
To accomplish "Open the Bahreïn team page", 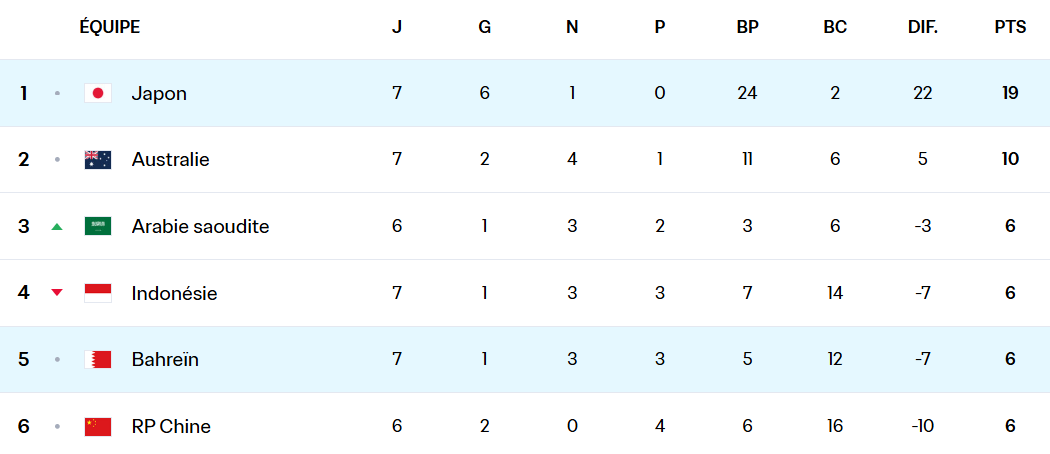I will tap(165, 359).
